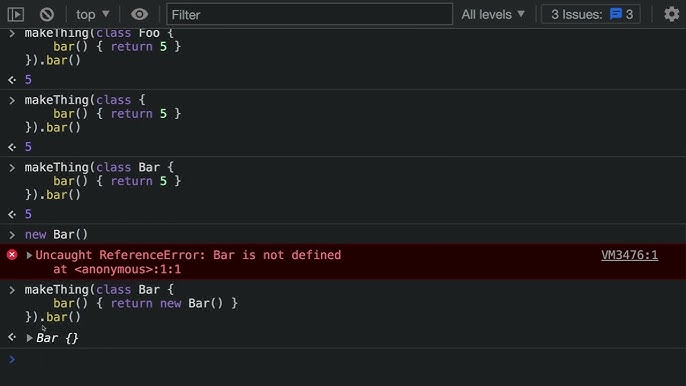Image resolution: width=686 pixels, height=386 pixels.
Task: Click the makeThing(class Foo command entry
Action: pyautogui.click(x=103, y=46)
